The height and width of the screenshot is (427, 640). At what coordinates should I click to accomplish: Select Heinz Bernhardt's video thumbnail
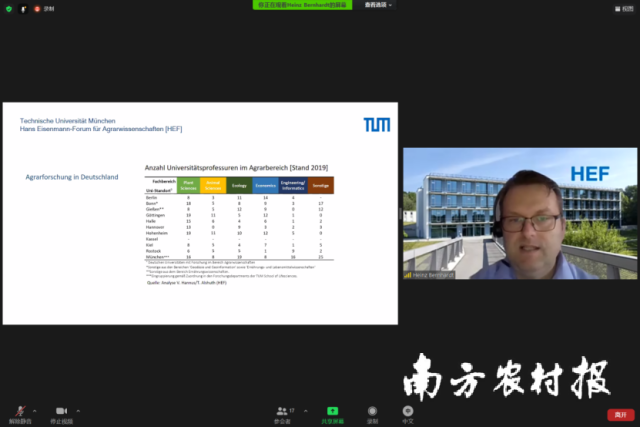519,213
